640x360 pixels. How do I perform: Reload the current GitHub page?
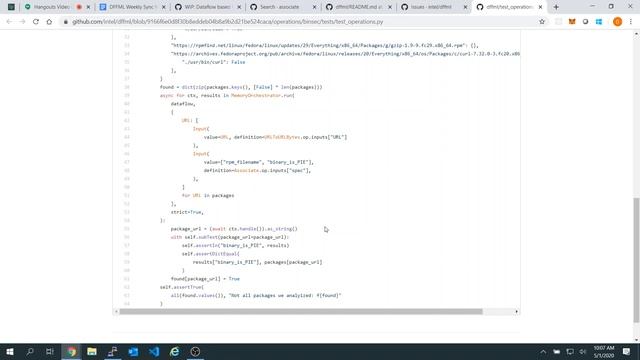tap(36, 22)
